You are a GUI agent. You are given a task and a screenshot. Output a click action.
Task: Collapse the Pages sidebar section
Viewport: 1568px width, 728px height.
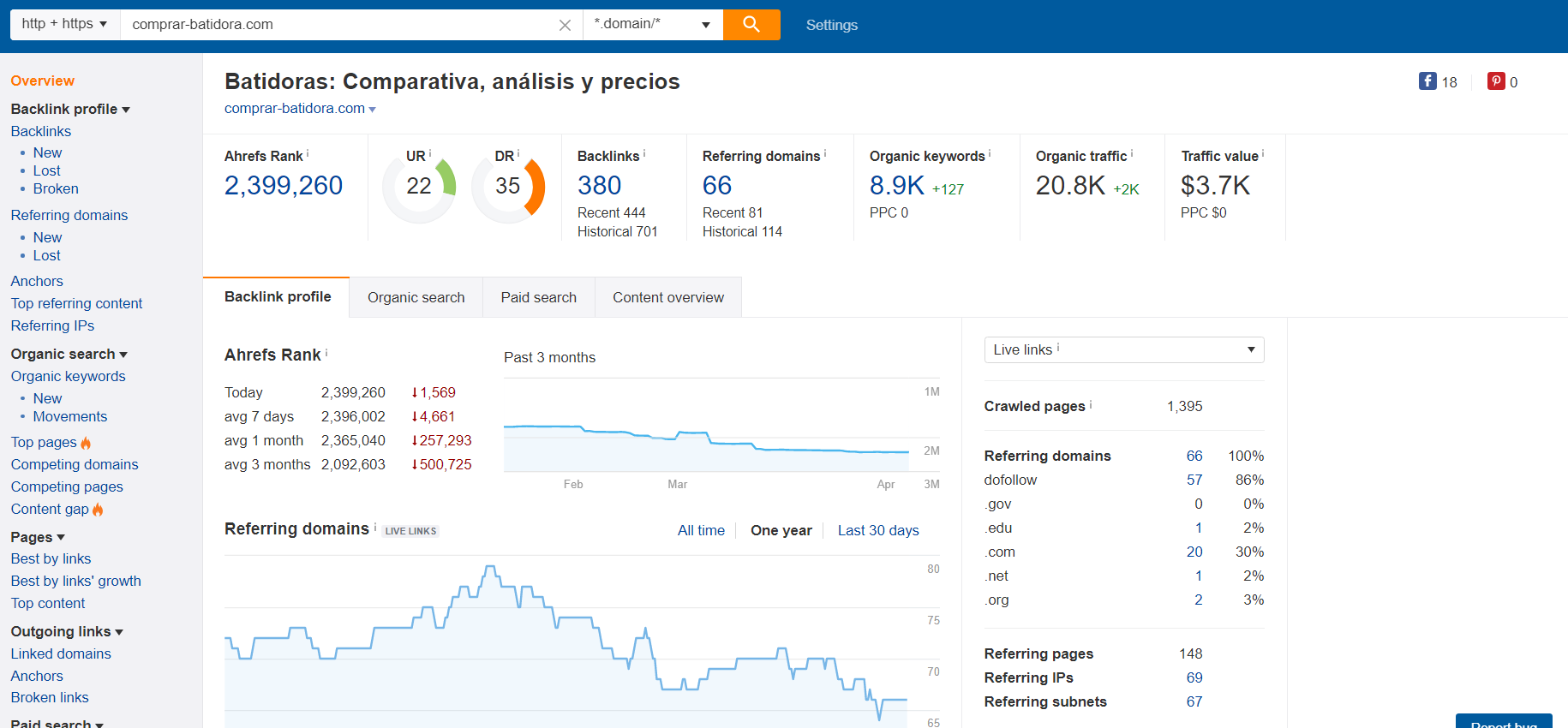tap(38, 537)
